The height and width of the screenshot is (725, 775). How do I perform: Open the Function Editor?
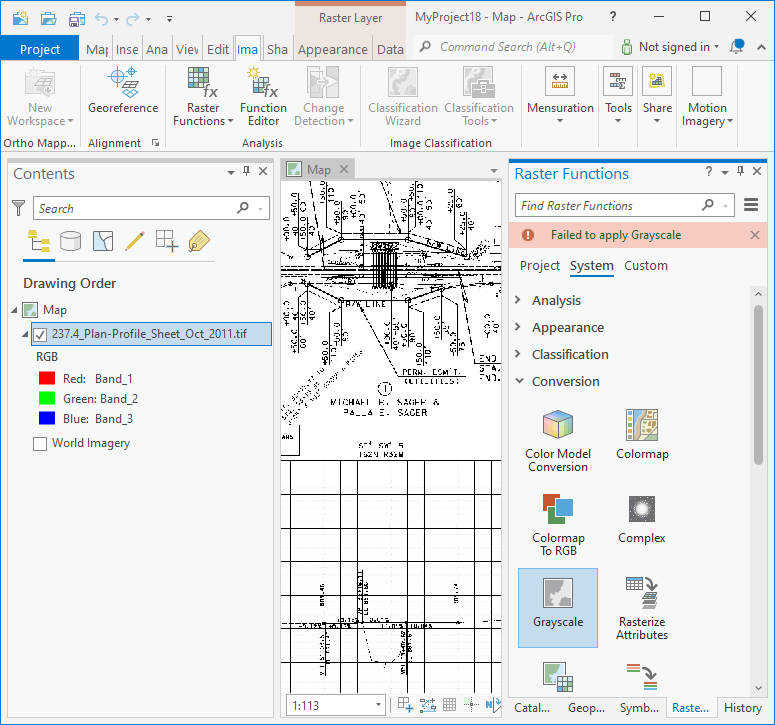point(263,96)
